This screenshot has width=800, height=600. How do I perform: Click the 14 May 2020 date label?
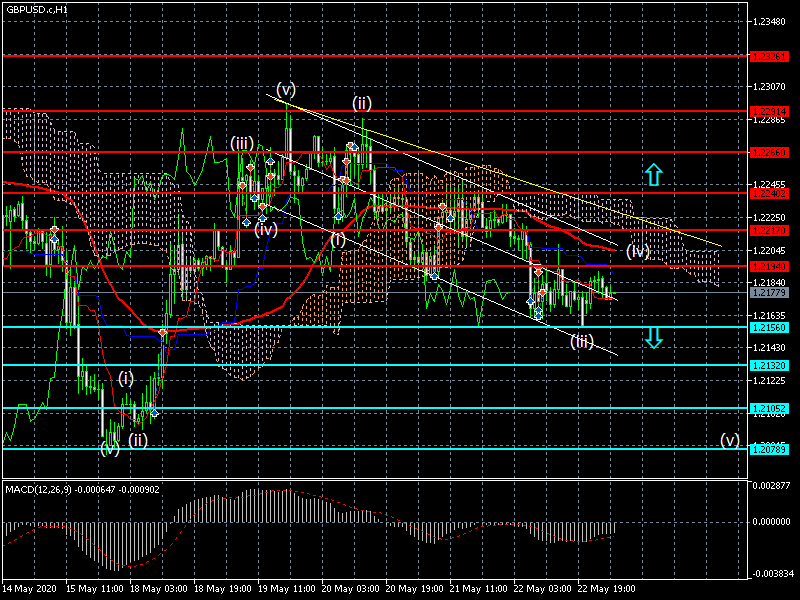tap(30, 589)
